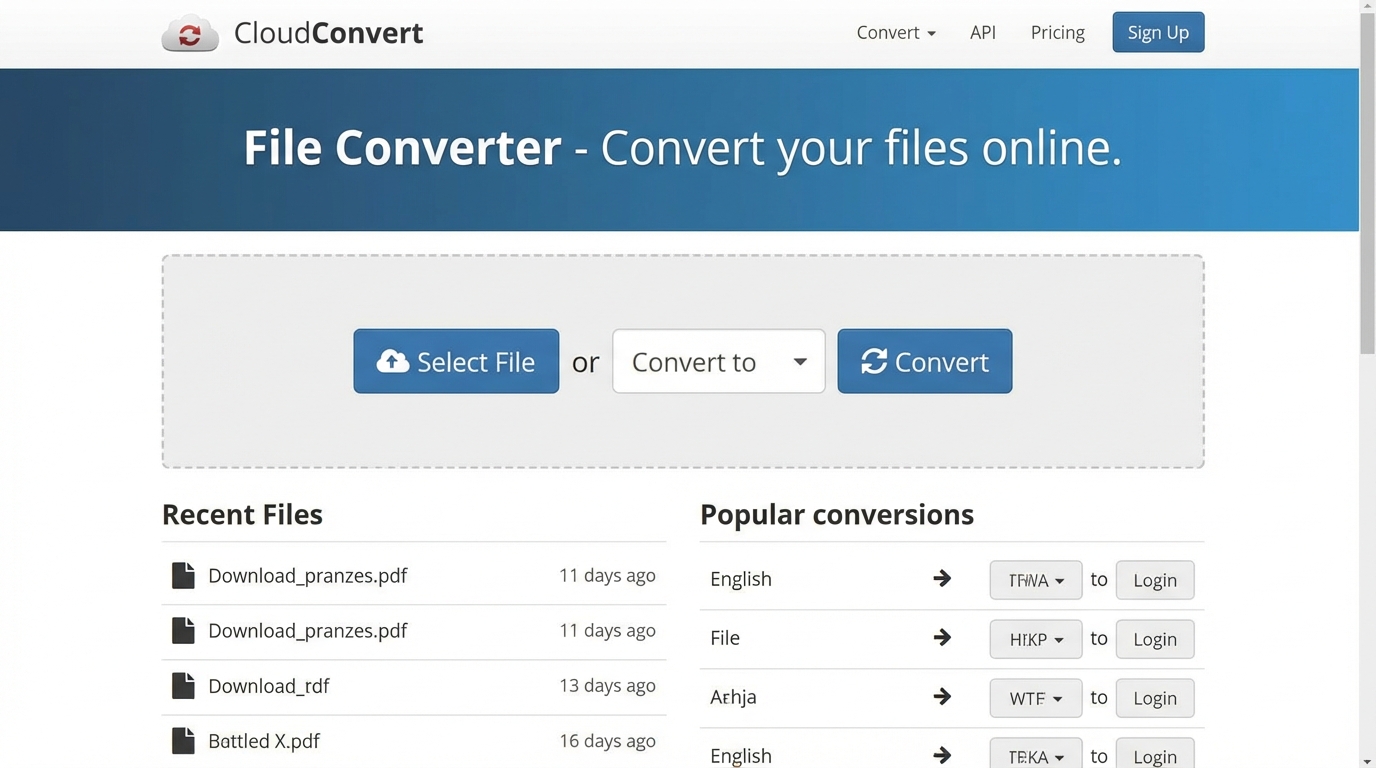Open the Convert to dropdown
1376x768 pixels.
(x=718, y=361)
